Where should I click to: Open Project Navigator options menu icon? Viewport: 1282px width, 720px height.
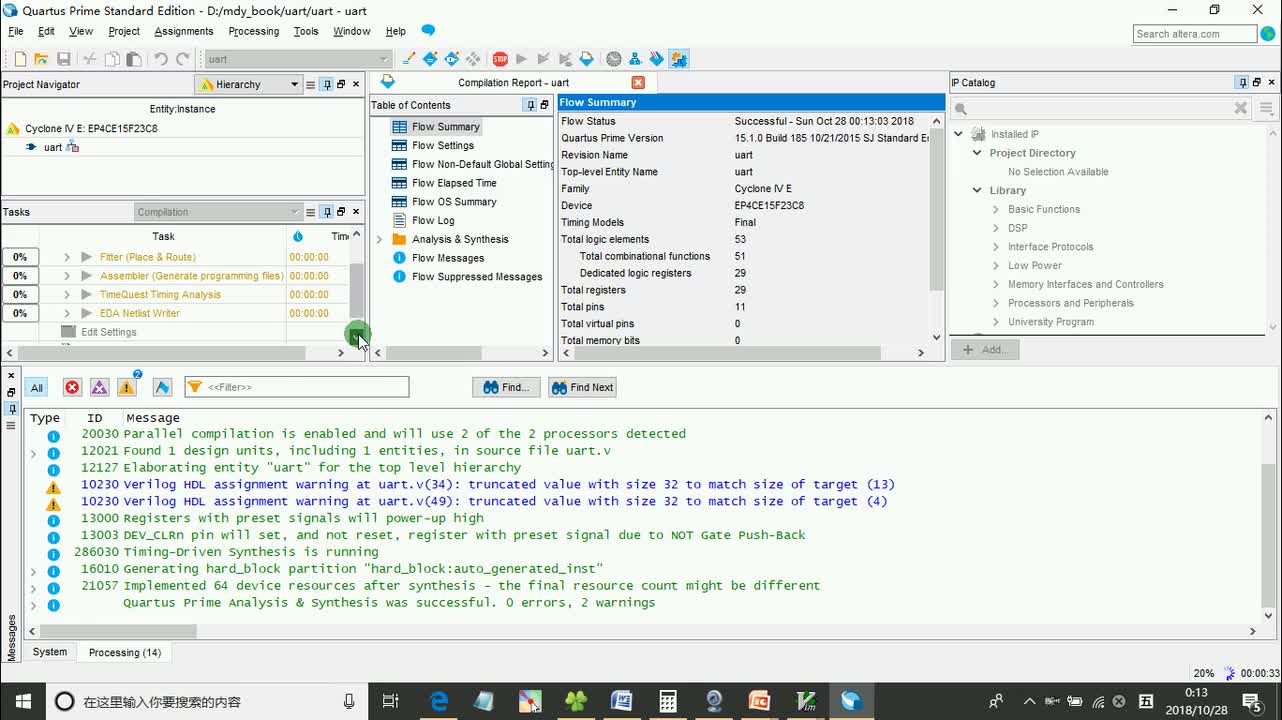(310, 85)
